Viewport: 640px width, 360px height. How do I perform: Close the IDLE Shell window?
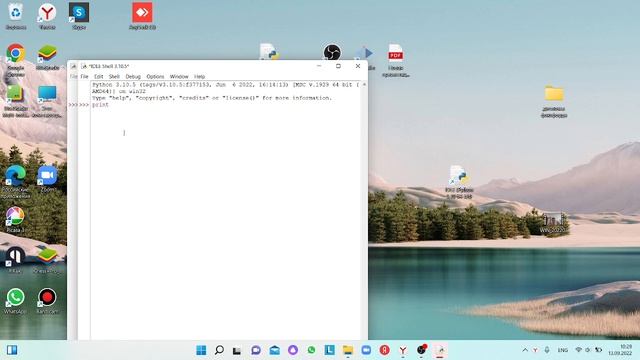[x=358, y=66]
